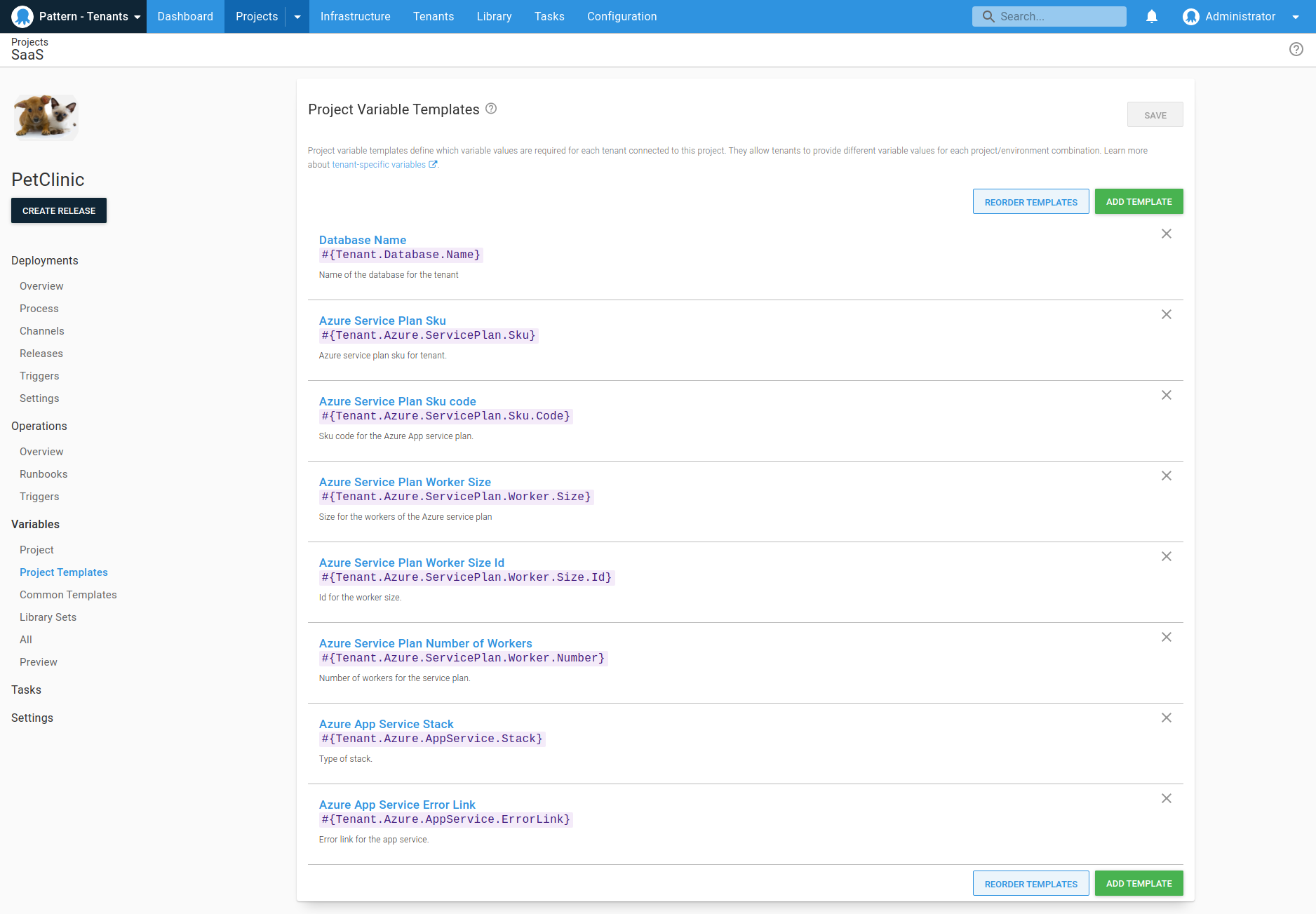1316x914 pixels.
Task: Expand the Projects dropdown arrow
Action: pyautogui.click(x=297, y=17)
